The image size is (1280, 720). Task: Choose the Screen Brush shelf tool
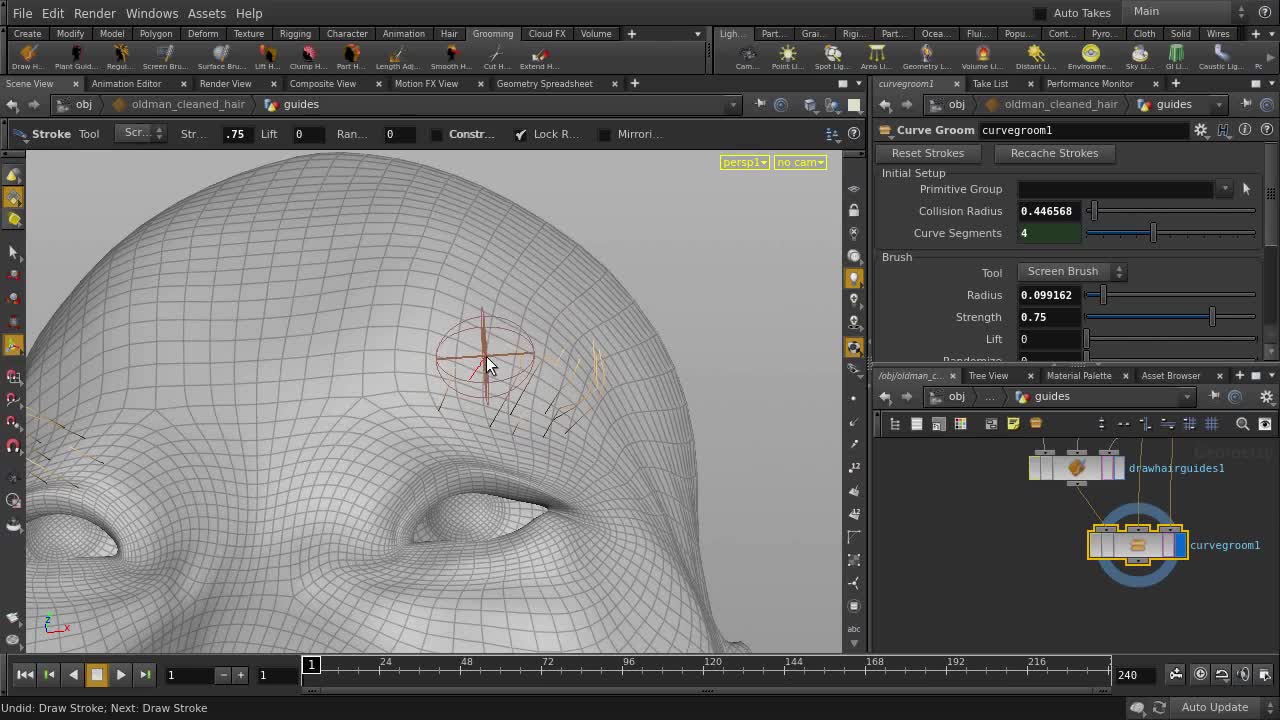click(x=164, y=57)
